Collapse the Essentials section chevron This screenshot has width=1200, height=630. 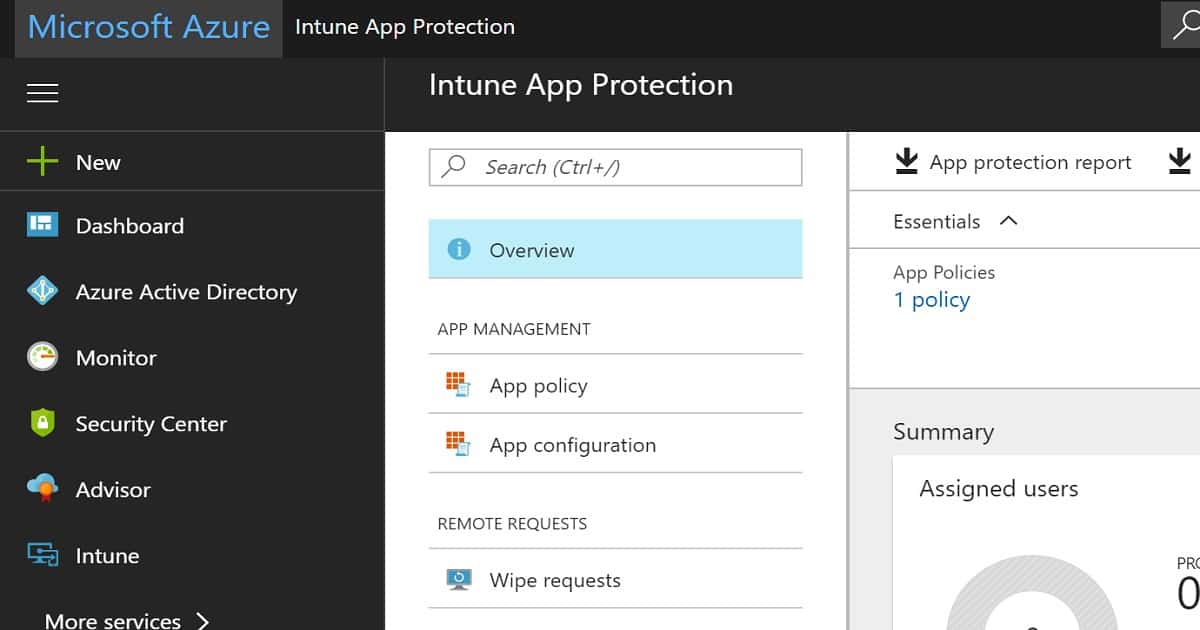coord(1008,221)
